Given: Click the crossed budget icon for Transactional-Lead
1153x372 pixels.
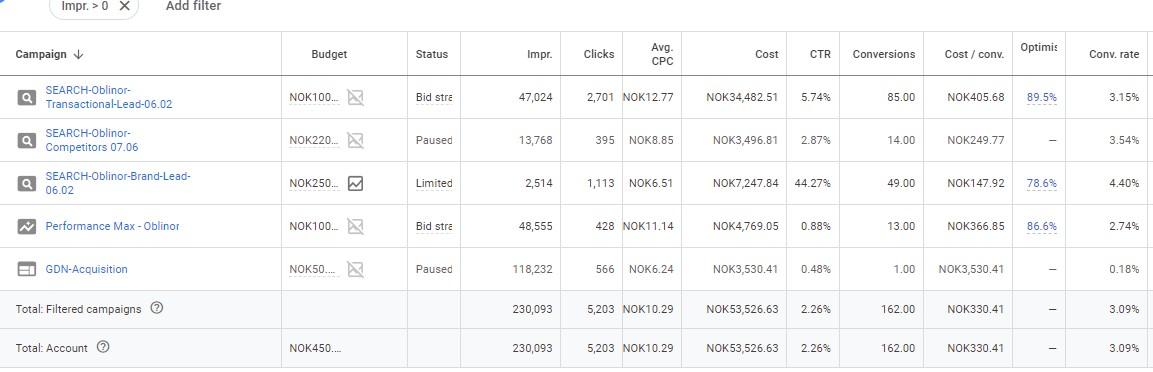Looking at the screenshot, I should [x=355, y=97].
